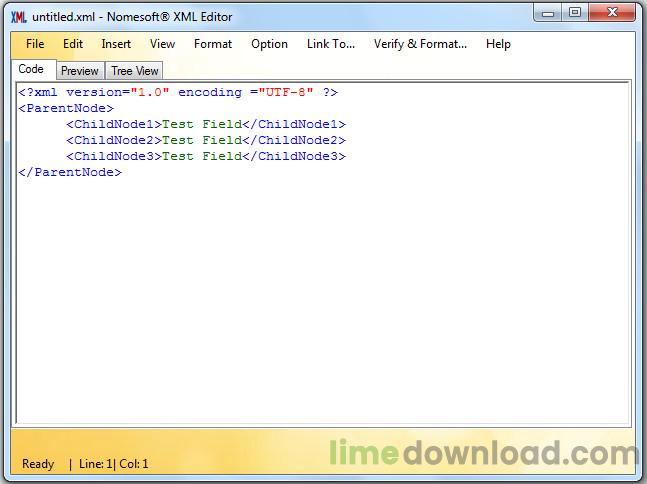
Task: Open the Format menu
Action: (x=213, y=44)
